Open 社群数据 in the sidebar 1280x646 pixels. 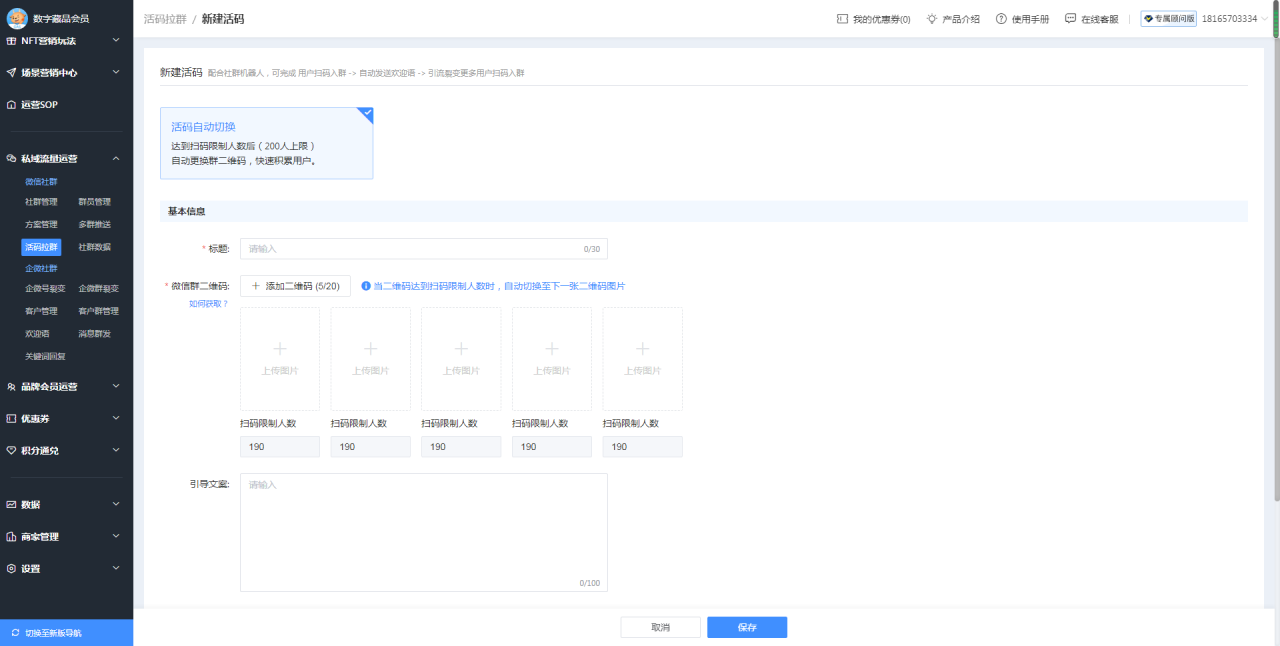point(95,247)
